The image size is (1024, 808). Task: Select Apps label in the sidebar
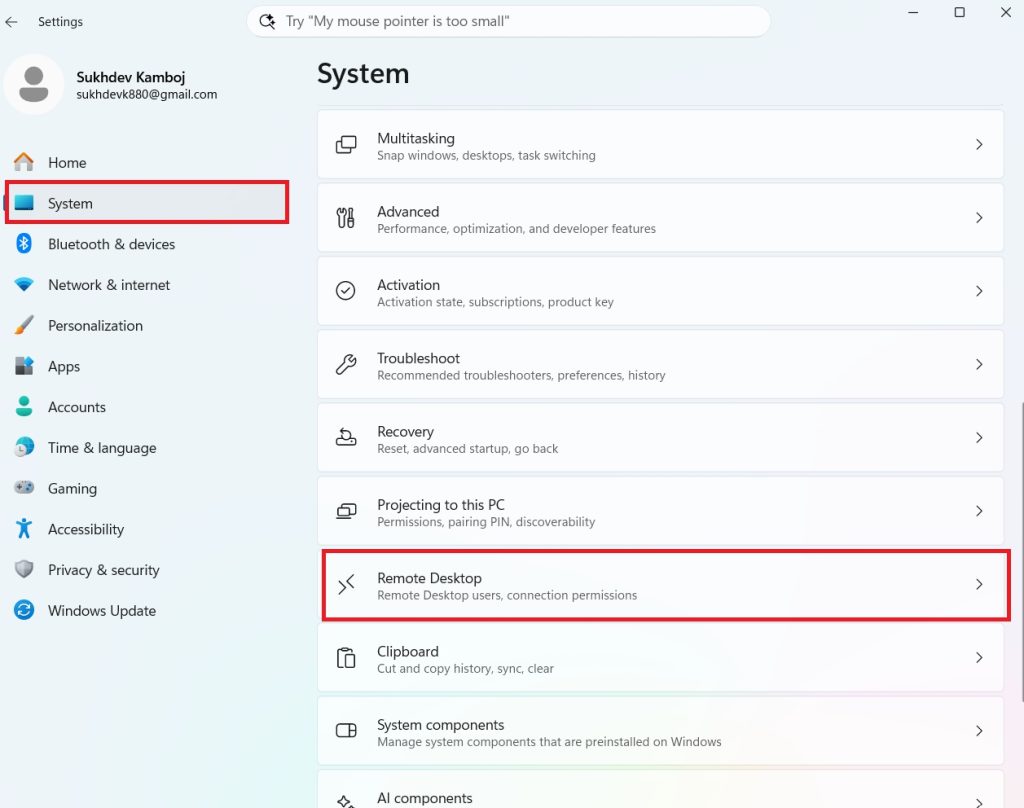click(x=64, y=366)
